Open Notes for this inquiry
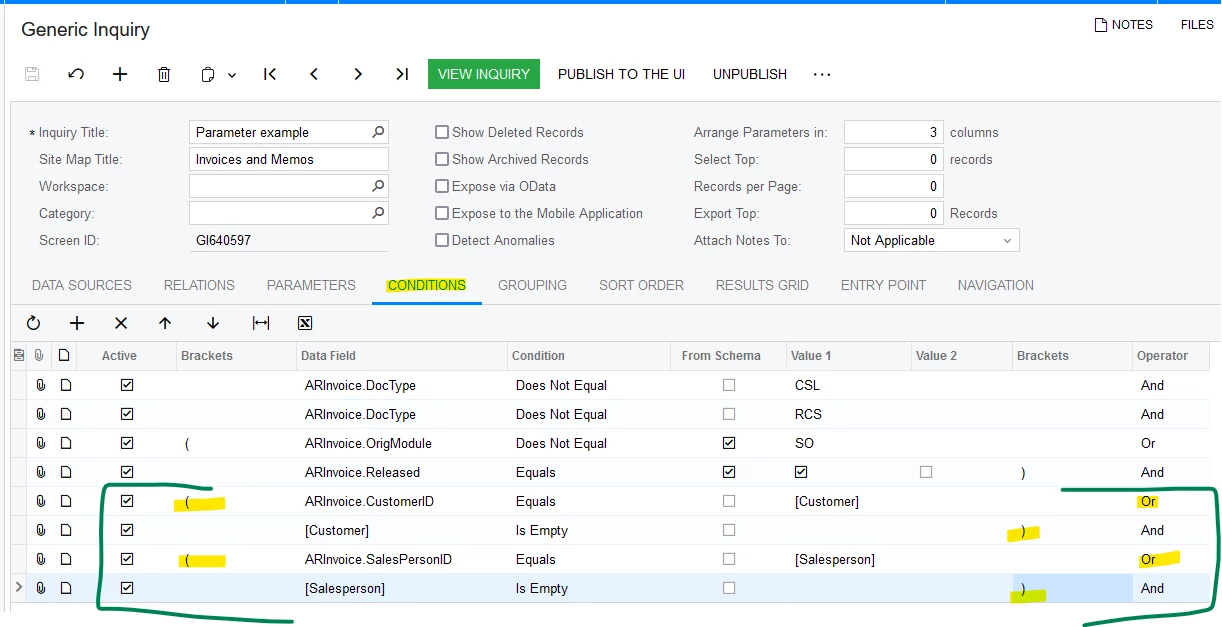This screenshot has height=627, width=1222. [1124, 25]
